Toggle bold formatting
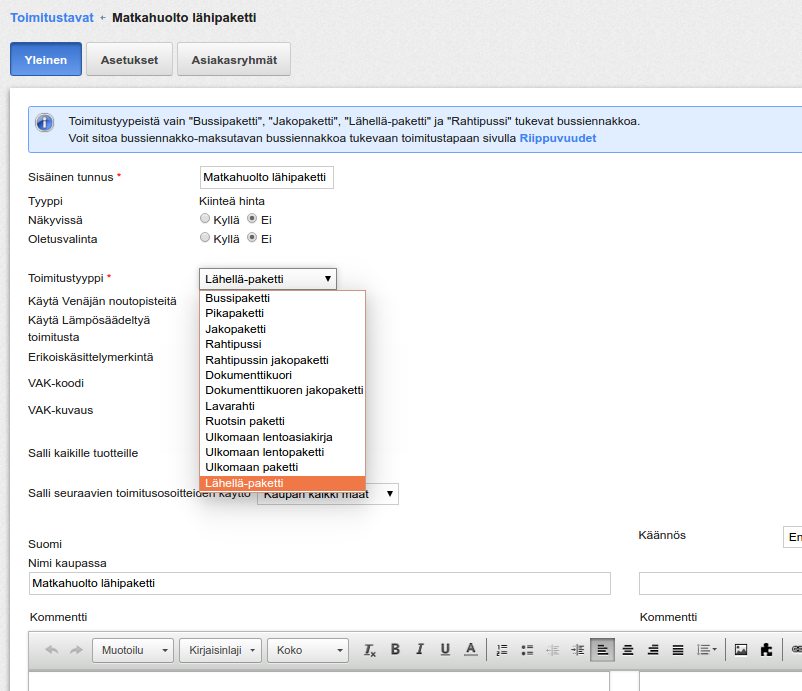Viewport: 802px width, 691px height. [x=395, y=650]
